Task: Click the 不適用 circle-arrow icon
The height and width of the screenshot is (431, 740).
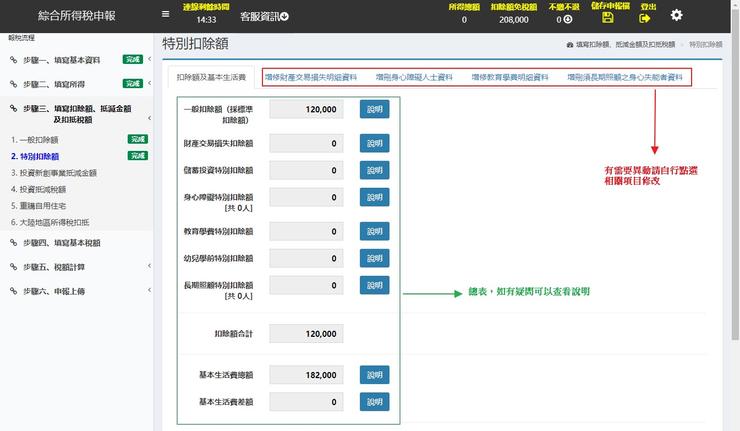Action: click(568, 20)
